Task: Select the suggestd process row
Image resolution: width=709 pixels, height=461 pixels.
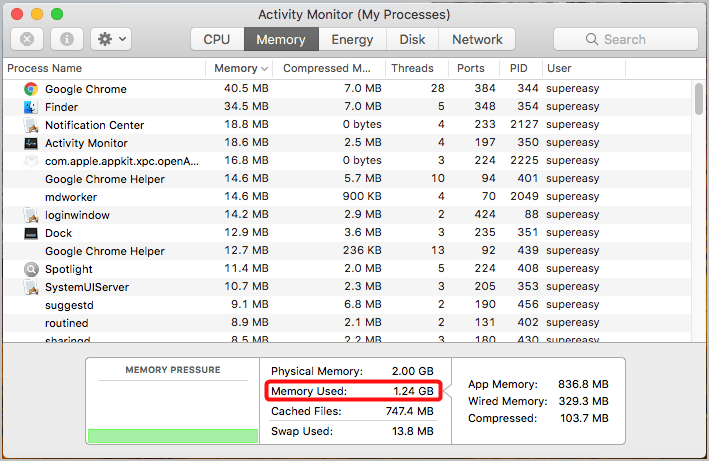Action: tap(347, 305)
